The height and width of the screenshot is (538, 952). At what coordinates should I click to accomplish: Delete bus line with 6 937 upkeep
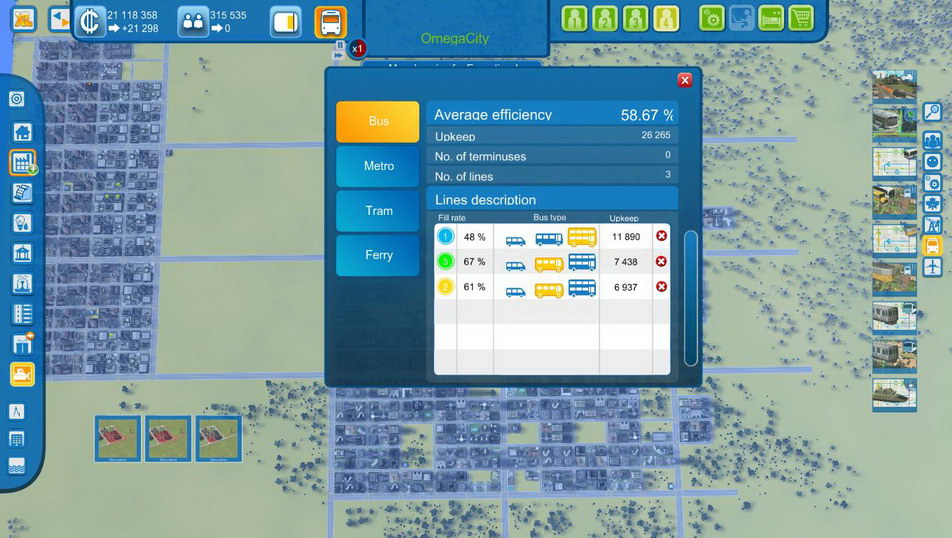[662, 286]
